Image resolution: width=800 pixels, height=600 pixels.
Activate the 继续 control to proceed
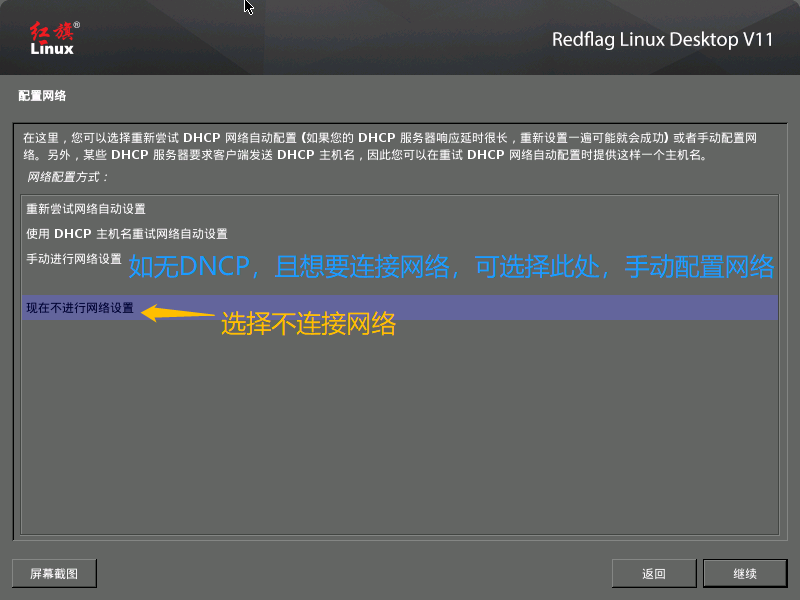tap(744, 573)
